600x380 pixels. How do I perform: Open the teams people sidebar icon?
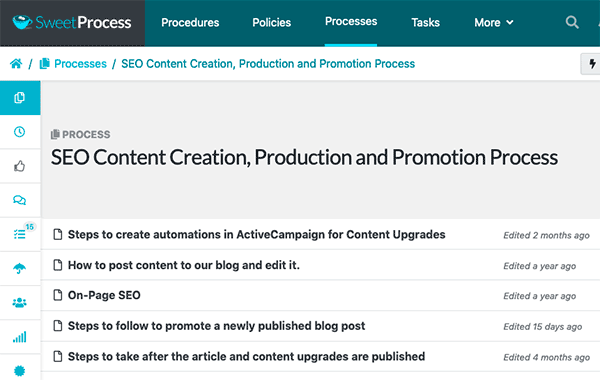click(20, 303)
